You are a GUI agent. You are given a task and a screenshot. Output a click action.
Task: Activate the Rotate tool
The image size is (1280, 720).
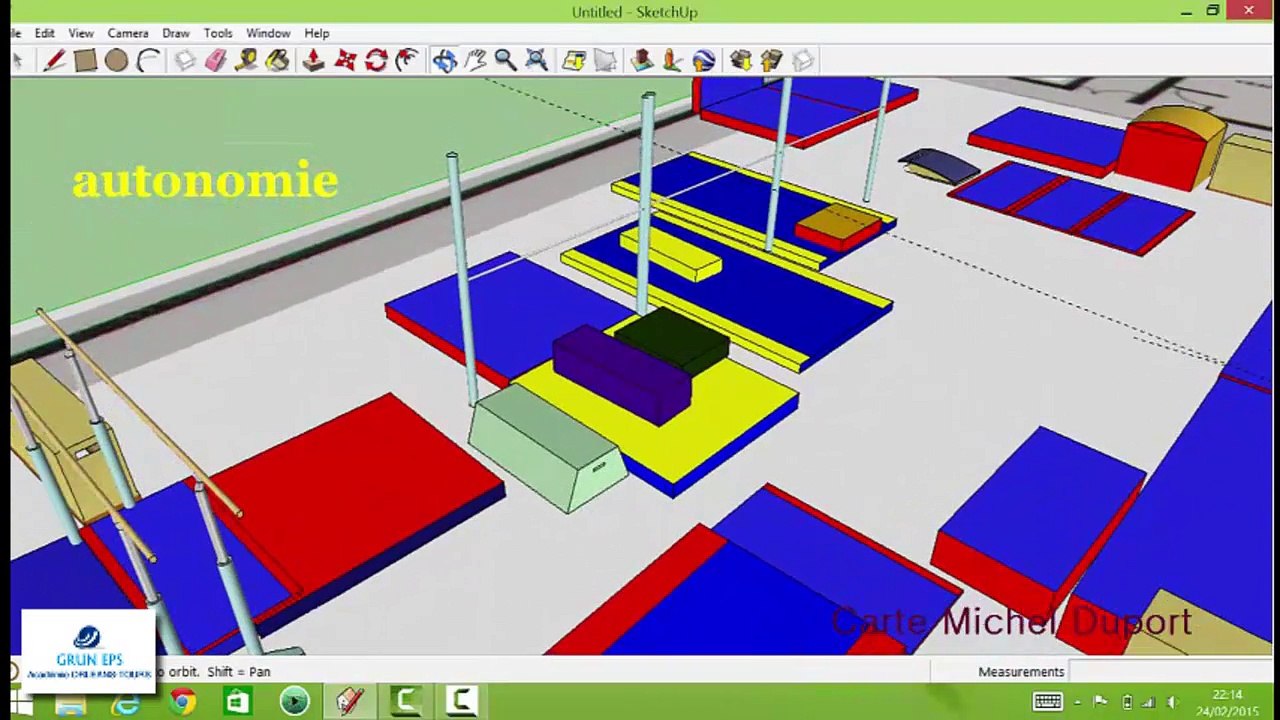click(376, 61)
